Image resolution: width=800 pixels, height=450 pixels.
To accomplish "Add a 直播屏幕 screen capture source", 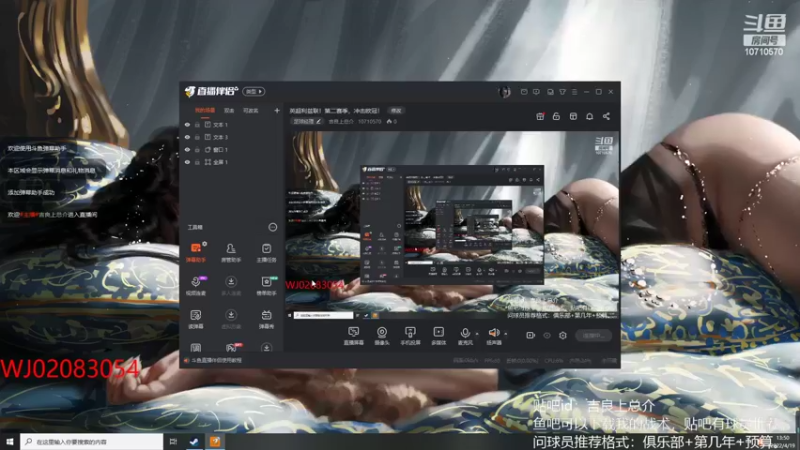I will click(354, 336).
